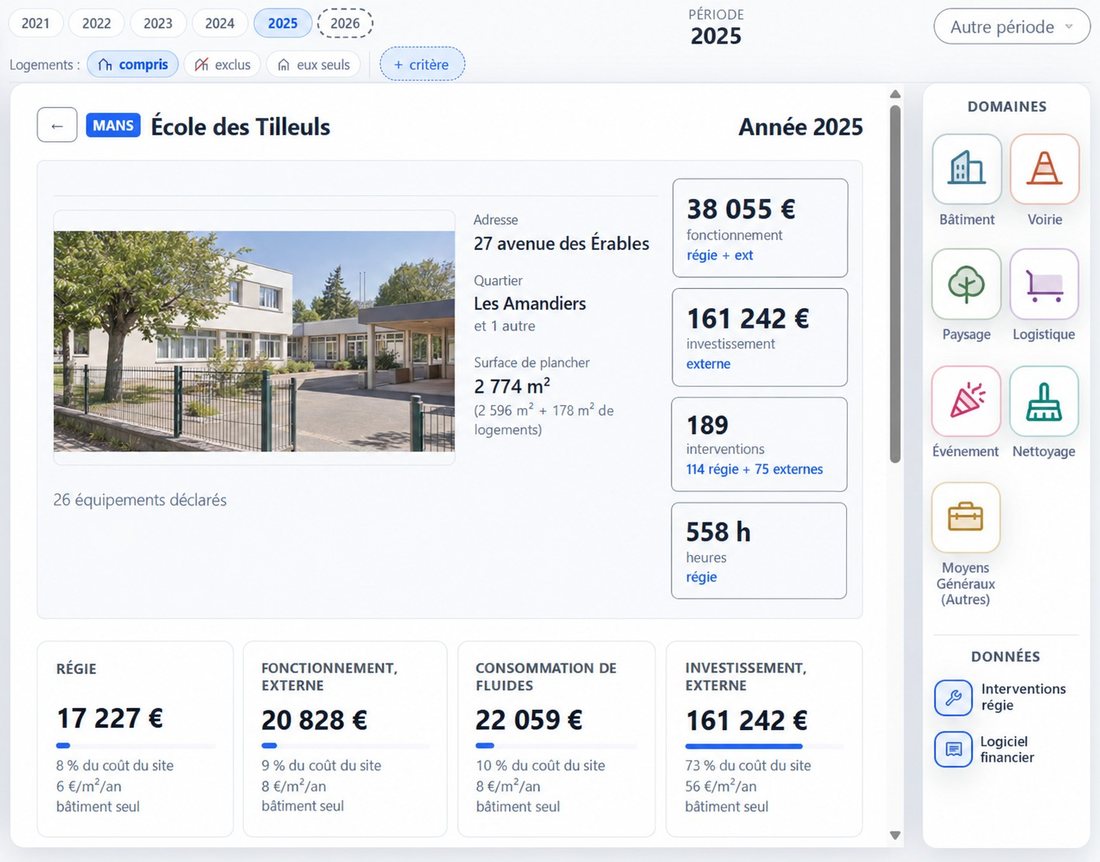Open Moyens Généraux briefcase icon

coord(965,518)
